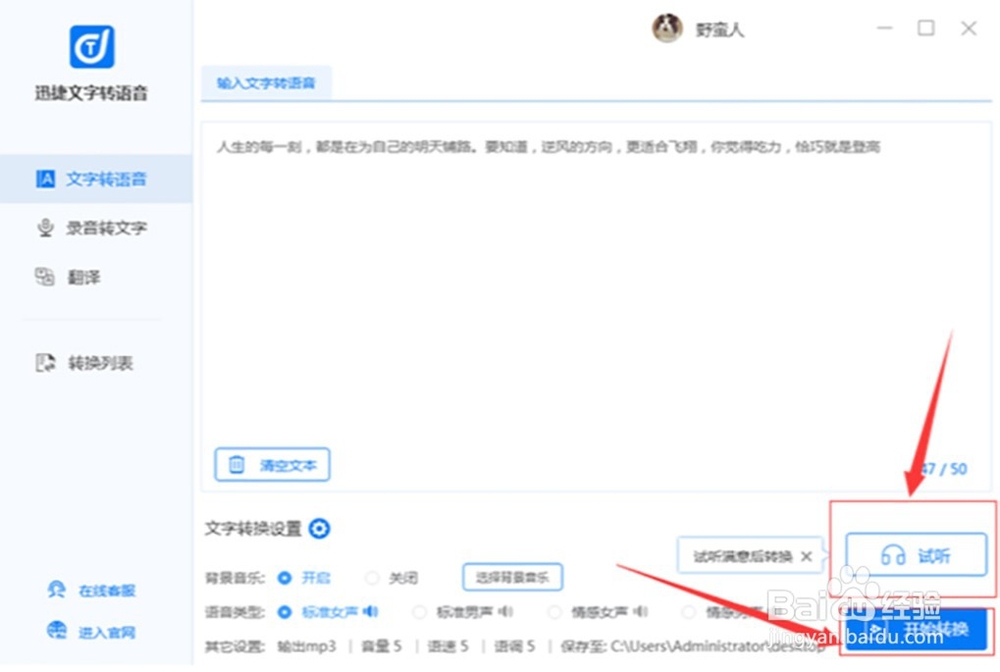Maximize the application window

tap(926, 28)
